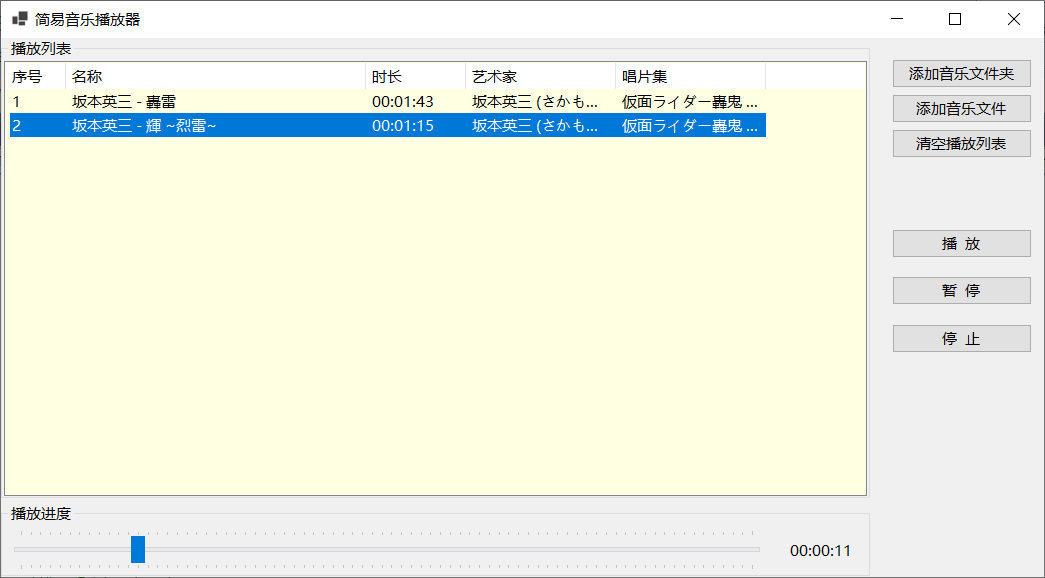Click the elapsed time 00:00:11 label

(x=820, y=551)
